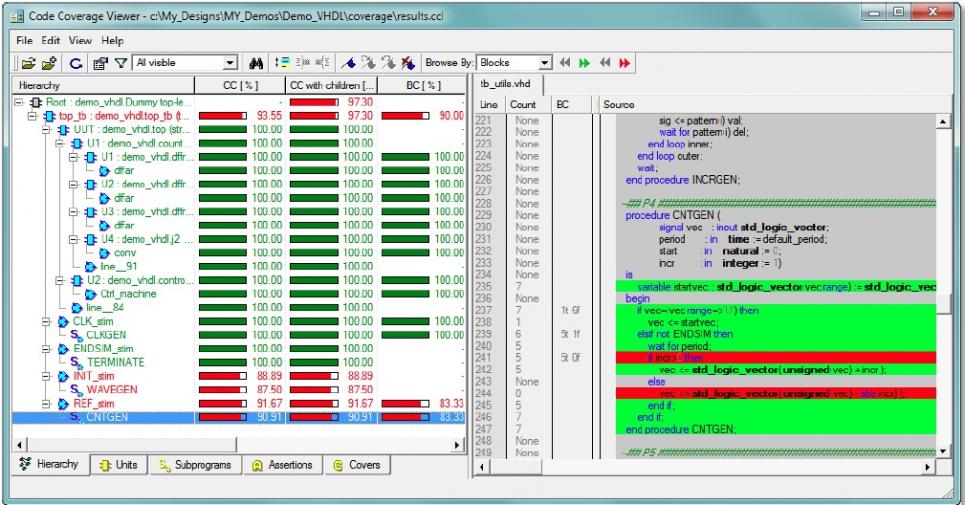Open the Edit menu
Viewport: 965px width, 505px height.
coord(50,41)
